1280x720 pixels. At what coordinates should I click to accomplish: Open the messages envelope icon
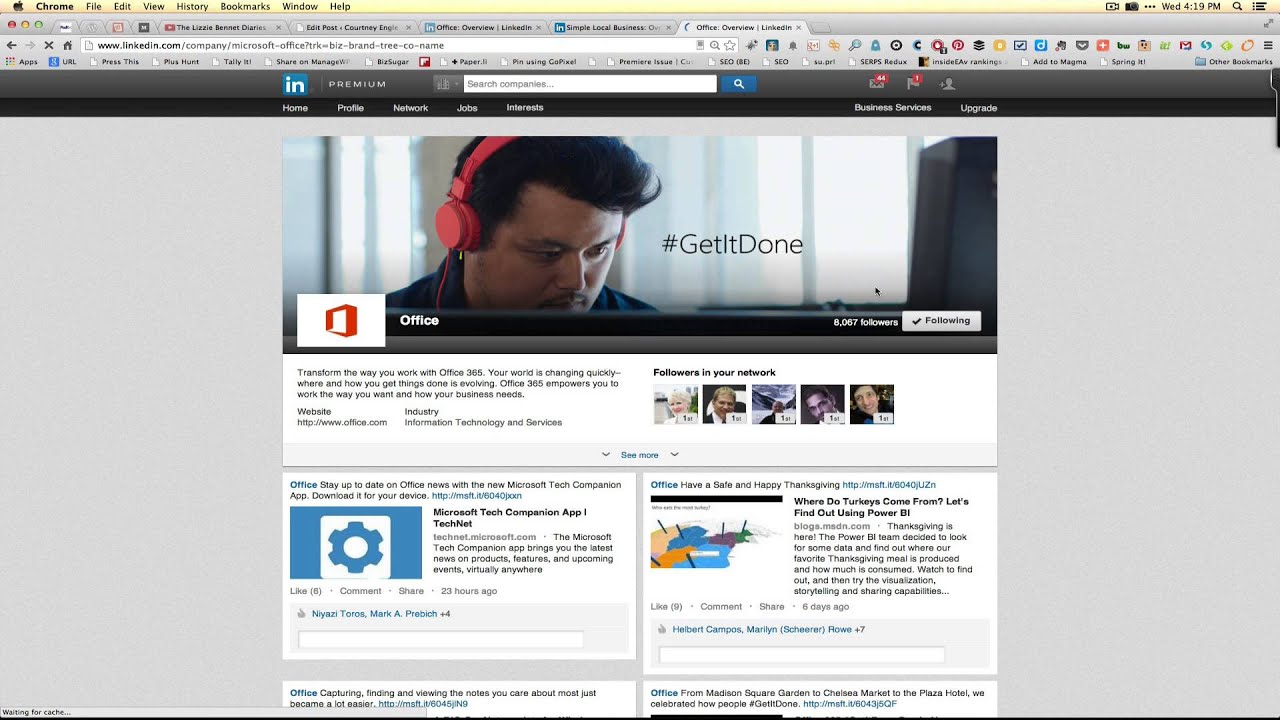[877, 84]
